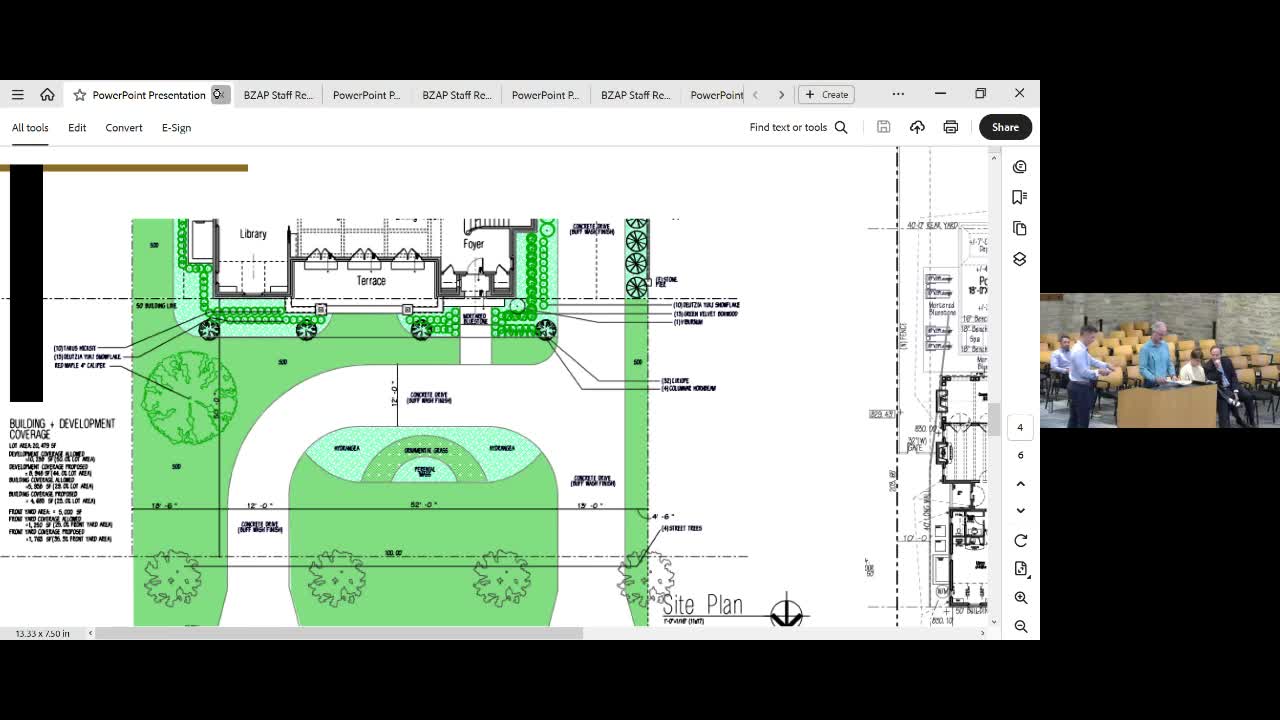Open page display options dropdown

tap(1020, 569)
